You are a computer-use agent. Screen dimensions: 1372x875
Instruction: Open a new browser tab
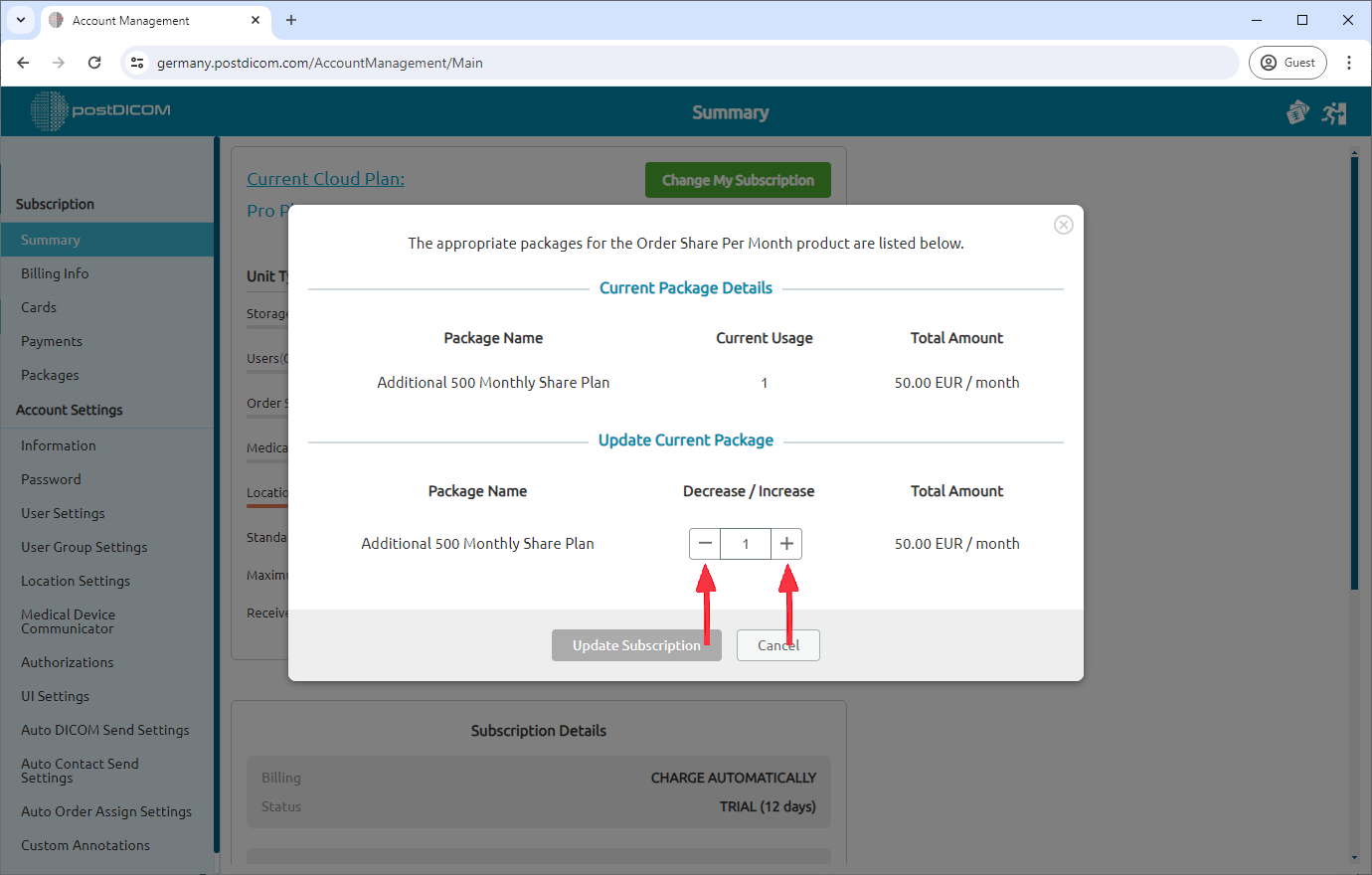coord(290,20)
